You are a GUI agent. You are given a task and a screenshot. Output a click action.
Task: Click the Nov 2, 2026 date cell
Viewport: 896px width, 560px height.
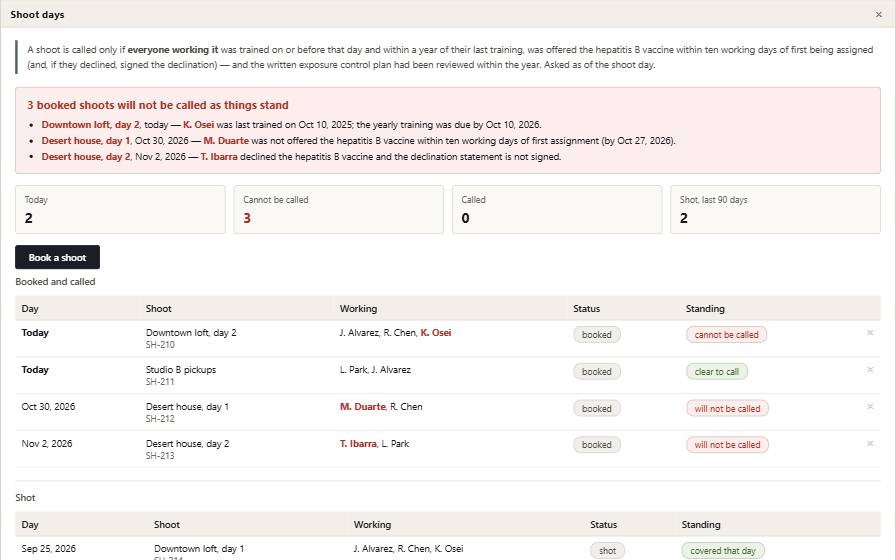(x=46, y=443)
